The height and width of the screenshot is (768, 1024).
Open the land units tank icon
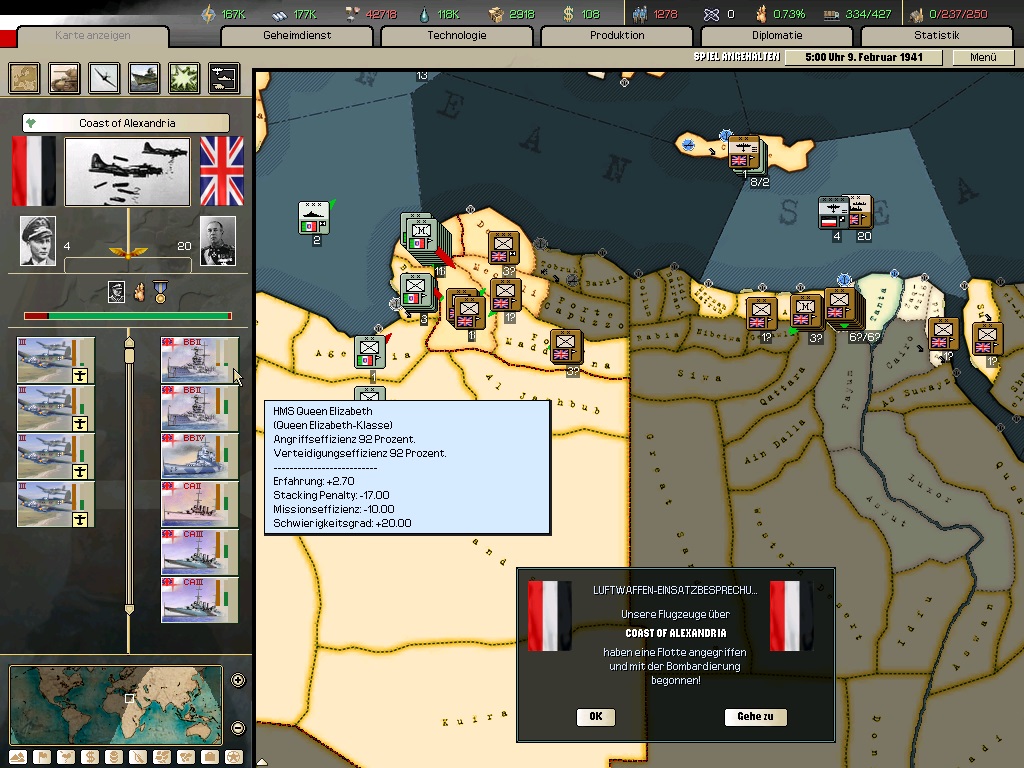pos(65,78)
